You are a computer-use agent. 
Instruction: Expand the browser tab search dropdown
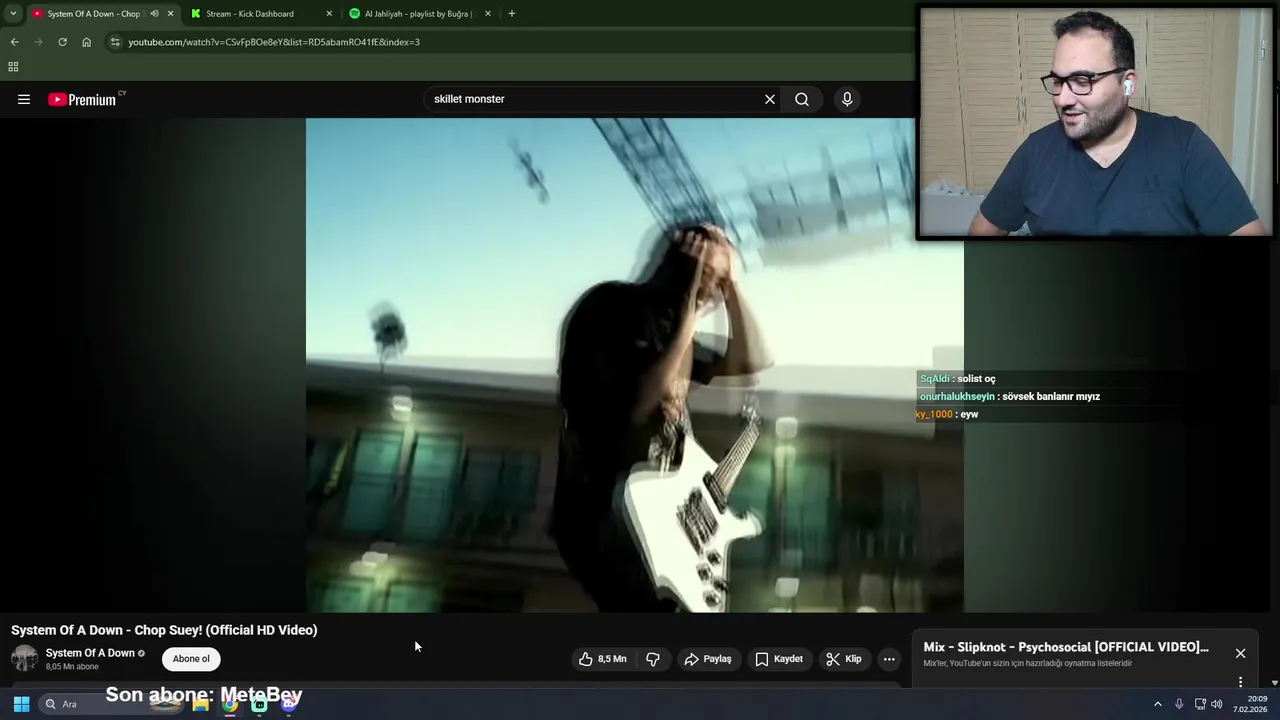[x=12, y=14]
